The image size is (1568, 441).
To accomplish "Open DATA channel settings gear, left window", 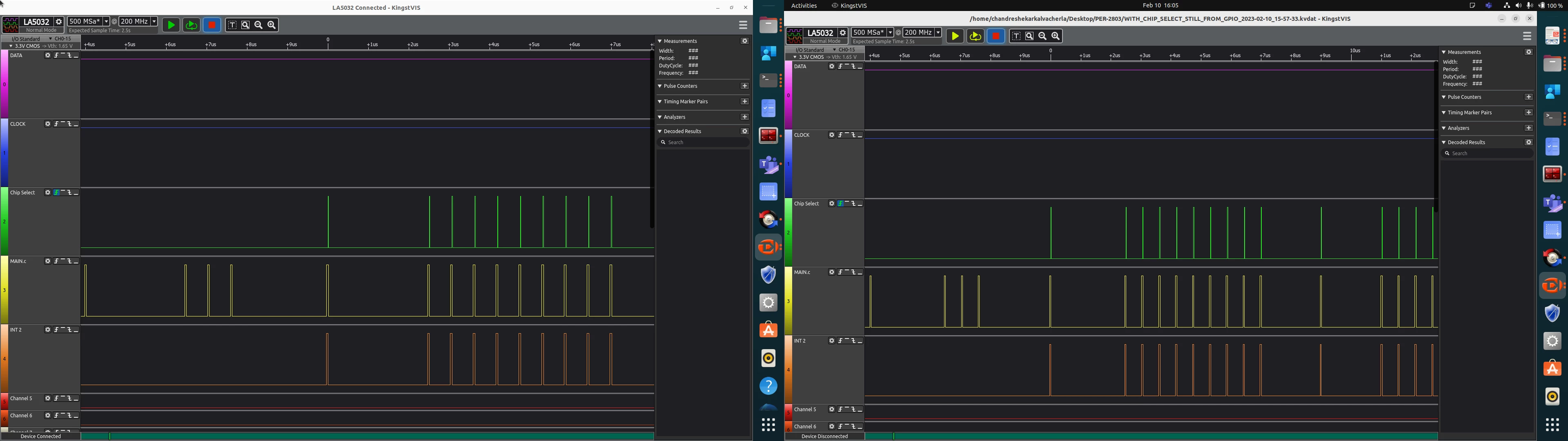I will tap(47, 56).
